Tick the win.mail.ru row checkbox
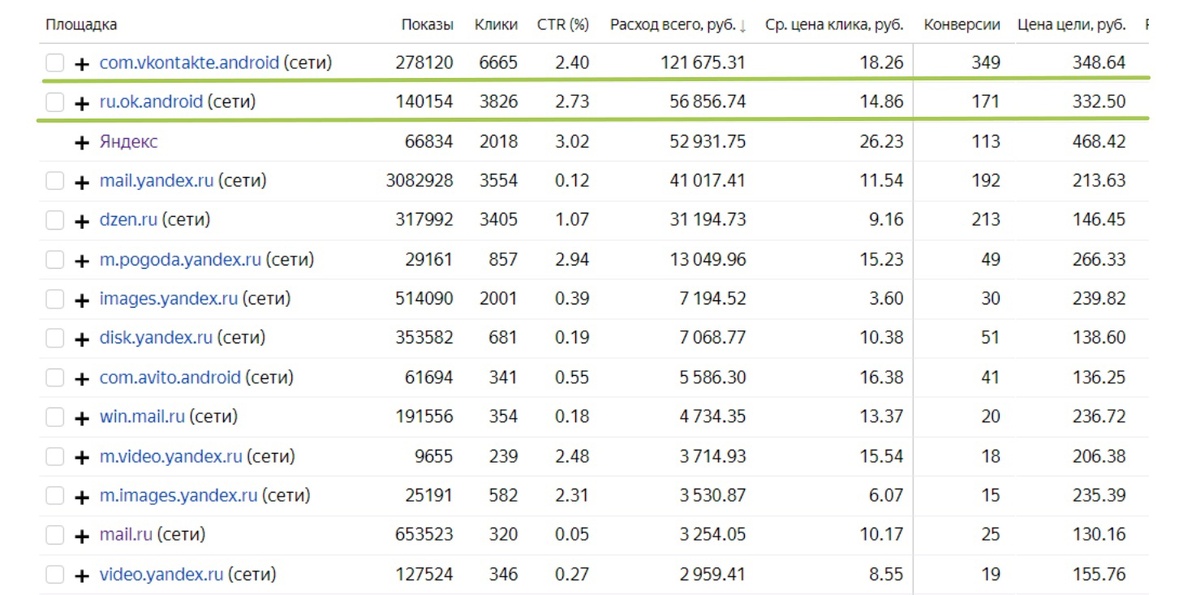The height and width of the screenshot is (595, 1200). 55,417
